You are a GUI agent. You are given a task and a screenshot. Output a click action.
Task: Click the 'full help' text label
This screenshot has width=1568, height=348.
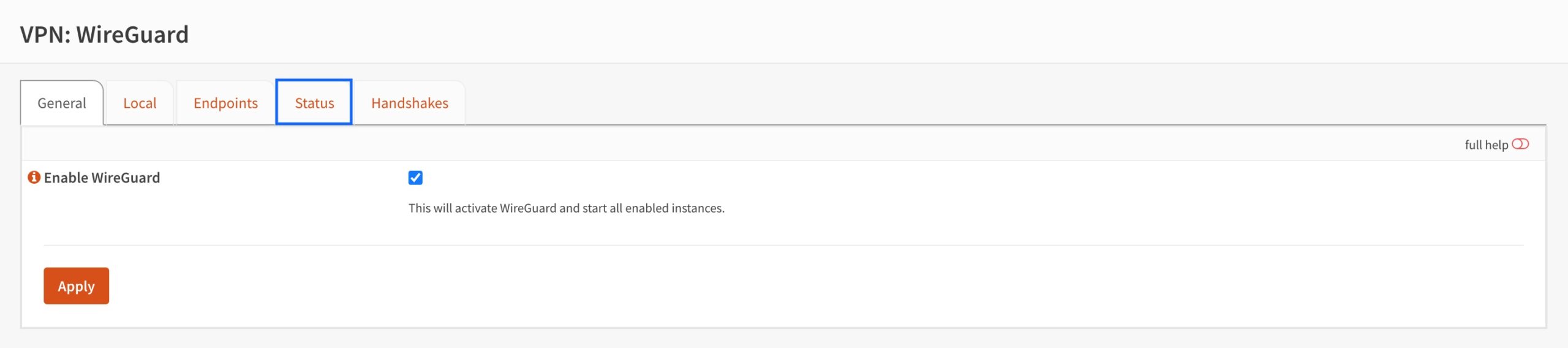1487,145
